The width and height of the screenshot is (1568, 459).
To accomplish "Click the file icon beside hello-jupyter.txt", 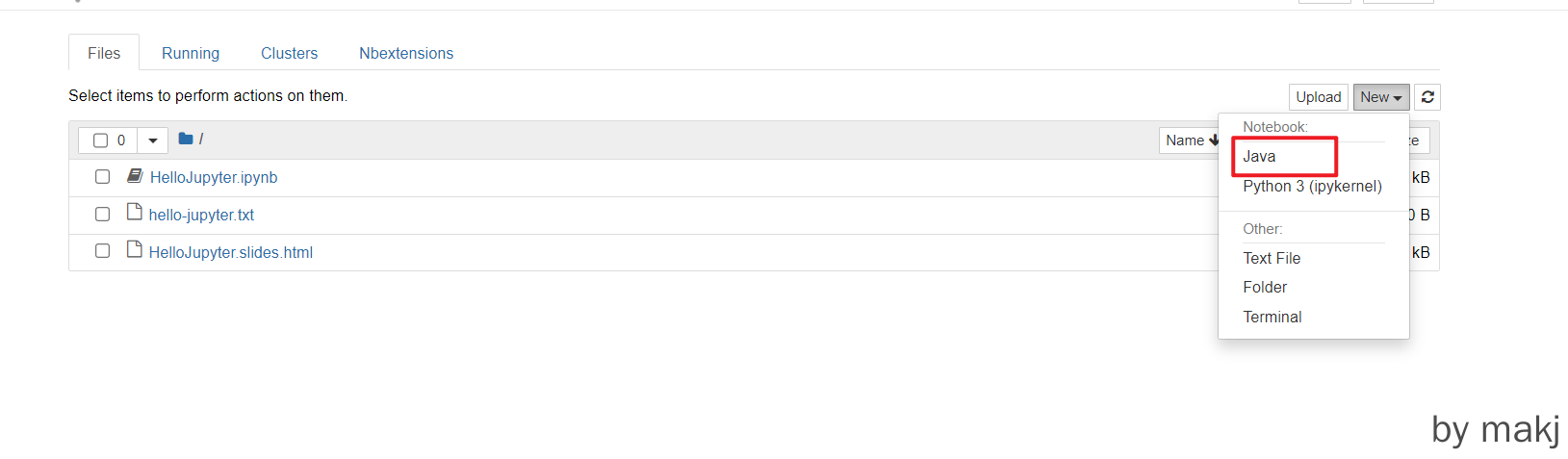I will coord(135,213).
